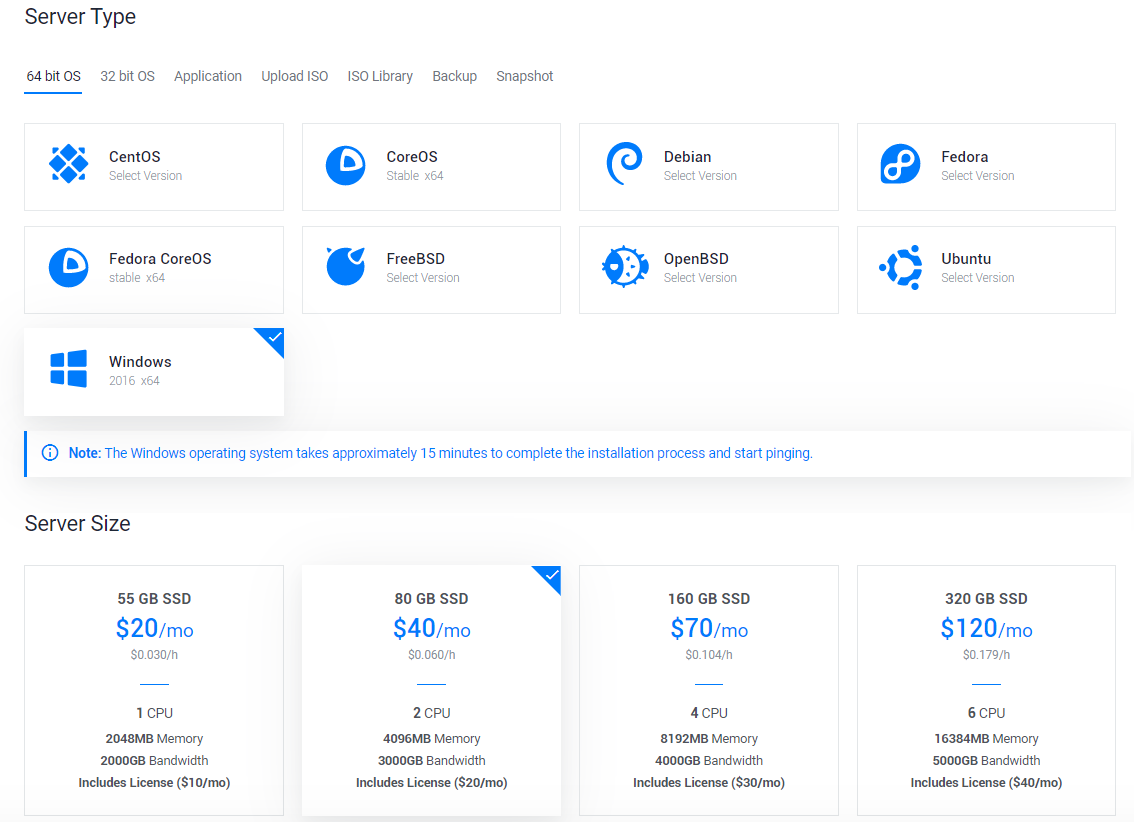Click the OpenBSD name label
The height and width of the screenshot is (822, 1134).
696,259
